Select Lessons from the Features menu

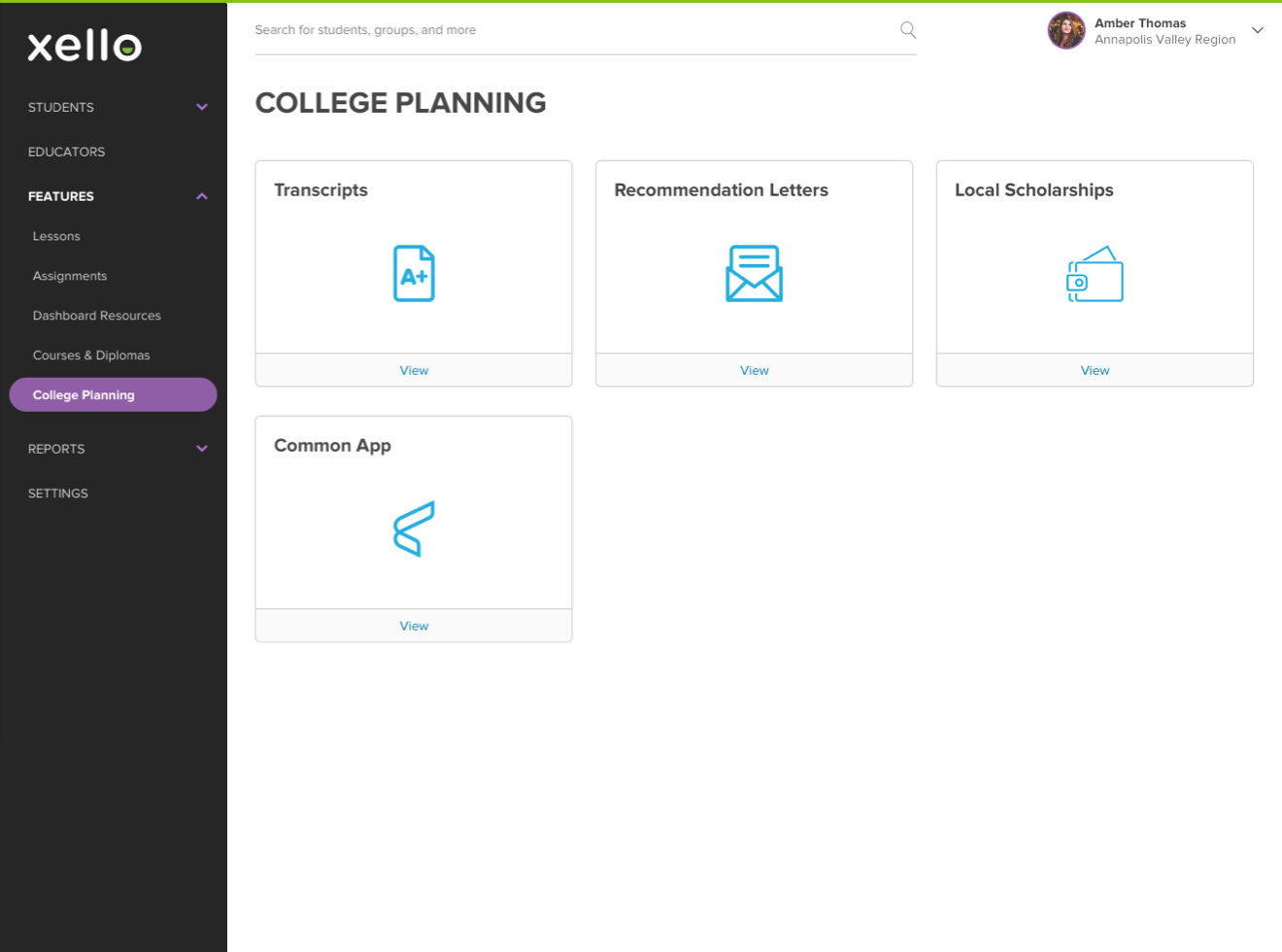(x=56, y=236)
